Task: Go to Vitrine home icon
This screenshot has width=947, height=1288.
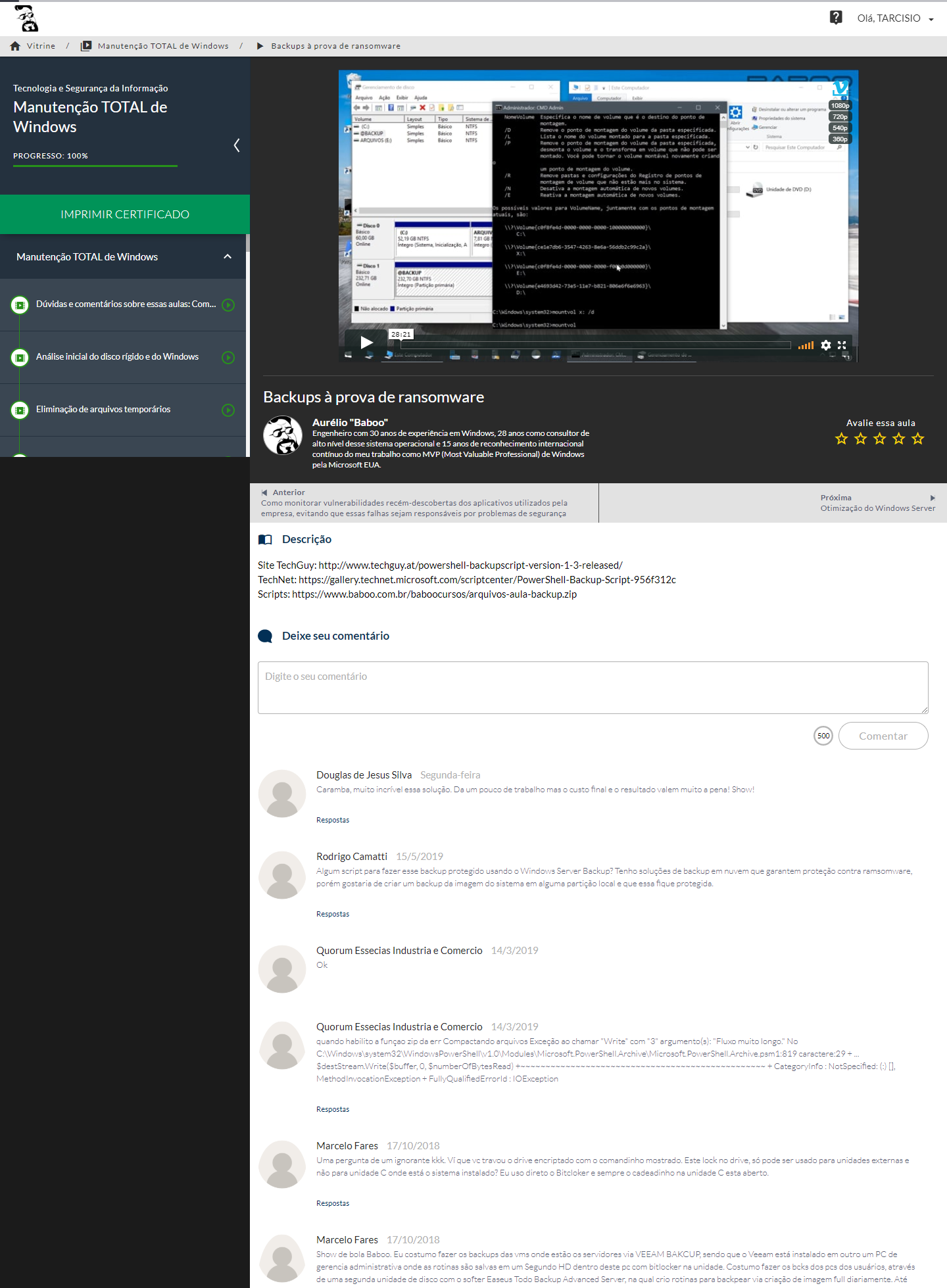Action: tap(15, 46)
